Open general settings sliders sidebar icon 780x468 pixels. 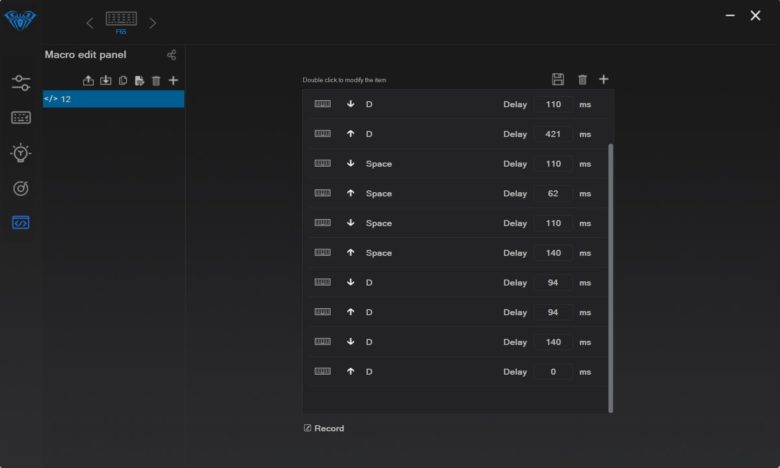click(20, 83)
